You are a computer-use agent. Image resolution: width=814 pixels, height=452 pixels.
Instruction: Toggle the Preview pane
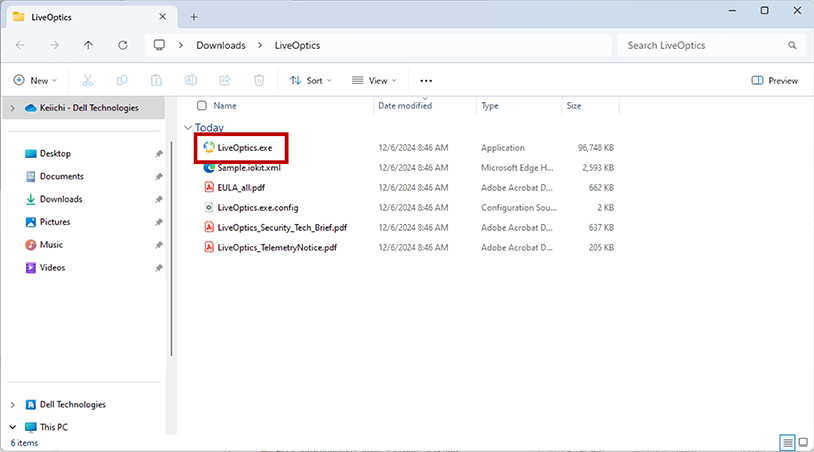[774, 80]
